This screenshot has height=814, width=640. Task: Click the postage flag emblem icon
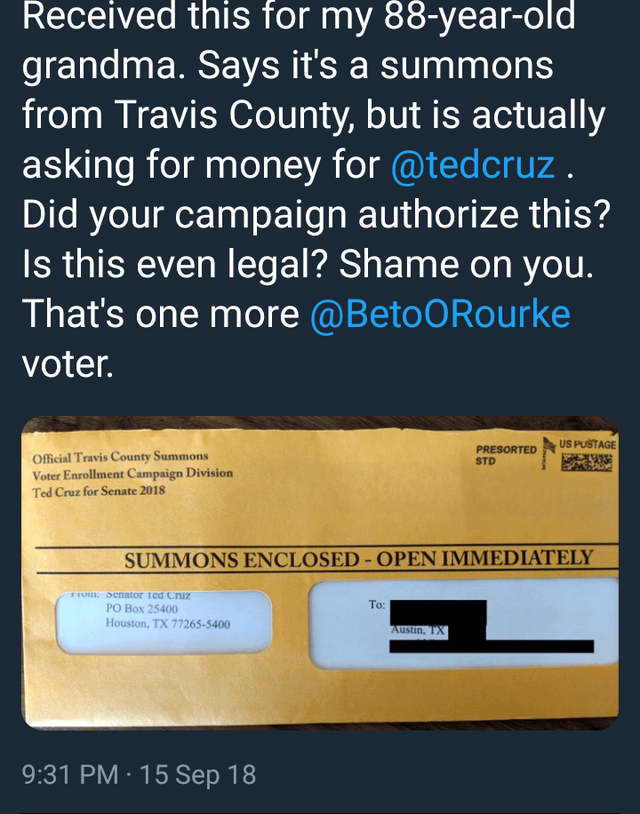[x=546, y=451]
